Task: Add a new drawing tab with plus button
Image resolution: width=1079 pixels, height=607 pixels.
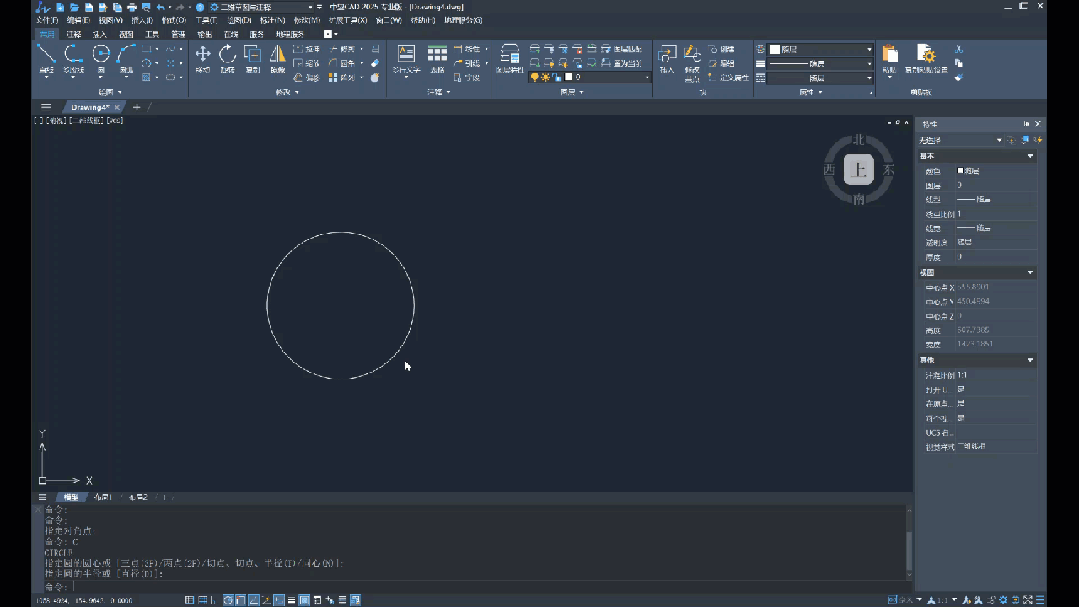Action: click(136, 107)
